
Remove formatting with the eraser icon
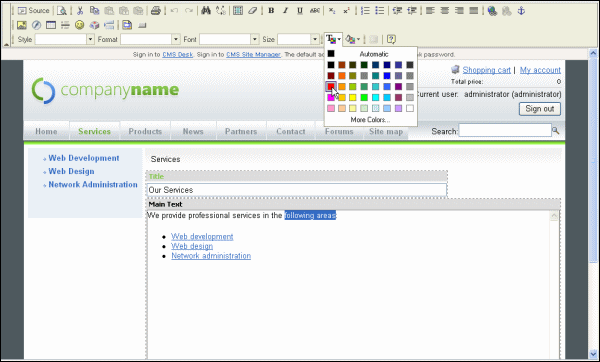click(x=252, y=11)
